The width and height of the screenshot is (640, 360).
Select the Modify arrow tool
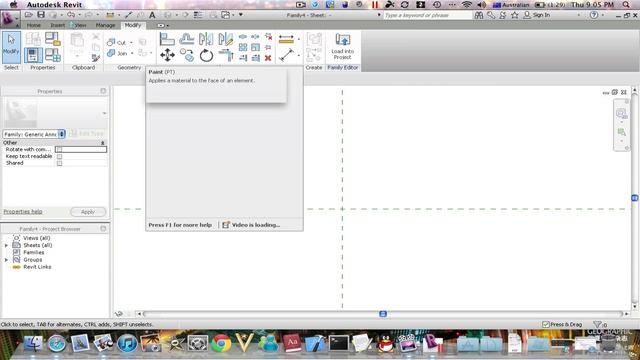point(11,47)
